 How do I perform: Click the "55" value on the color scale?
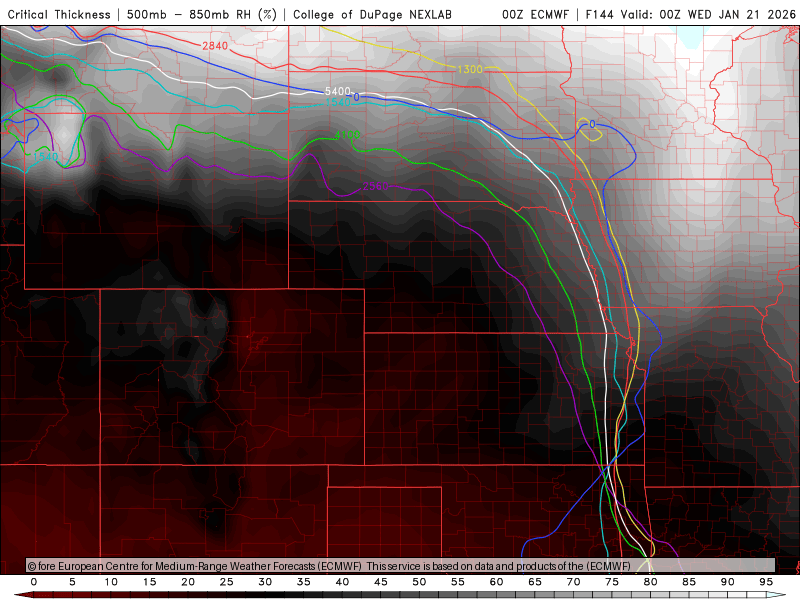click(458, 582)
